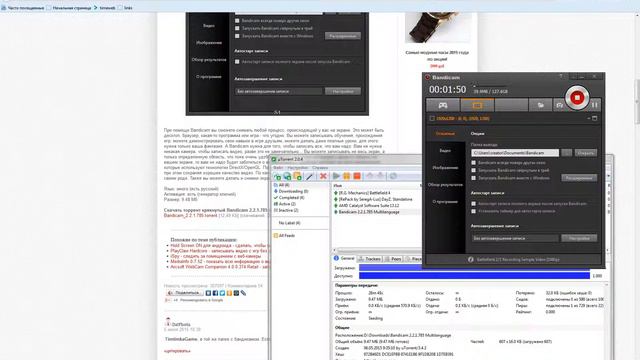This screenshot has width=640, height=360.
Task: Click the Twitter share icon on webpage
Action: pos(222,293)
